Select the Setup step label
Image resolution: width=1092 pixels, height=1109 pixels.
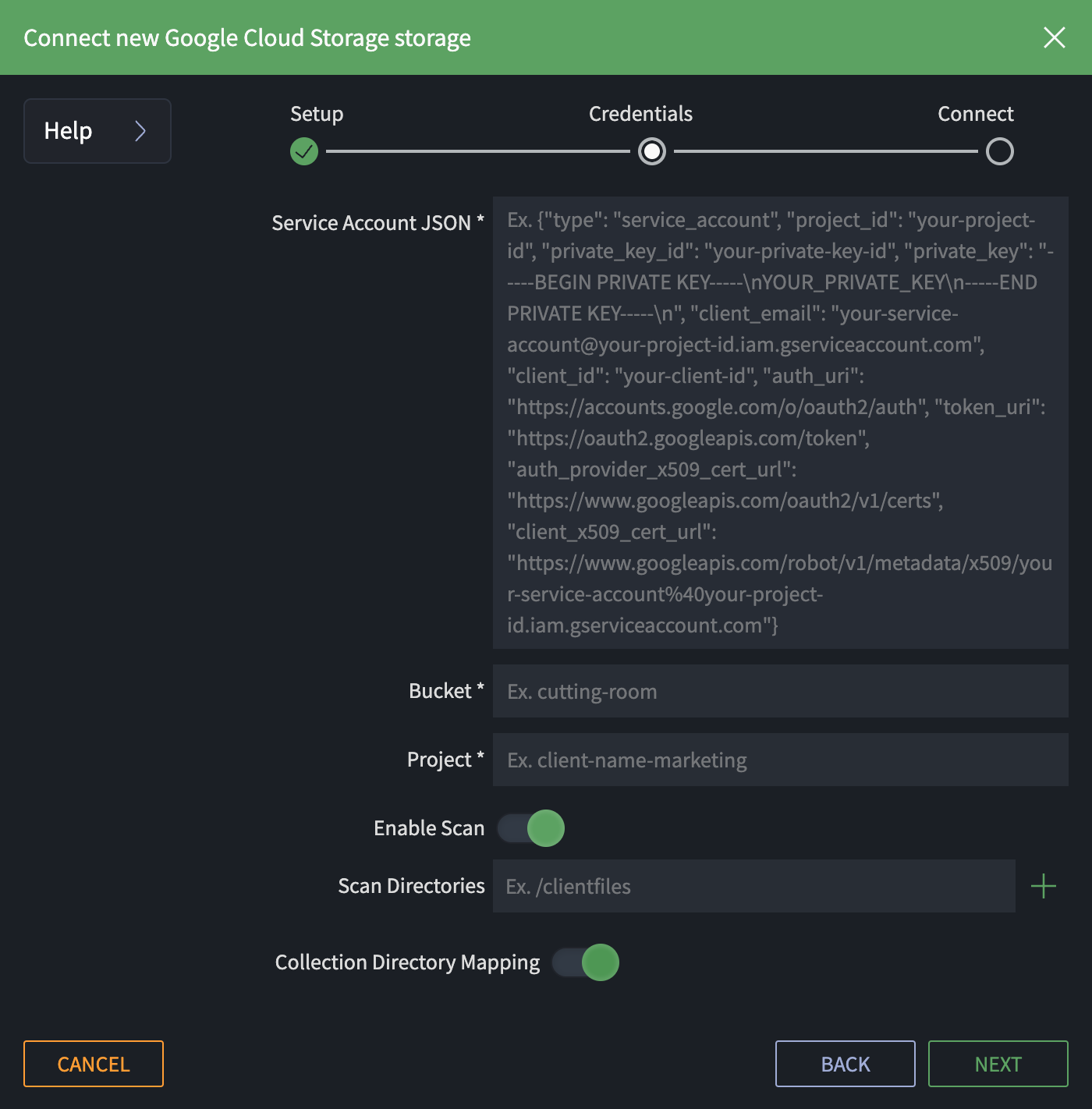[316, 114]
